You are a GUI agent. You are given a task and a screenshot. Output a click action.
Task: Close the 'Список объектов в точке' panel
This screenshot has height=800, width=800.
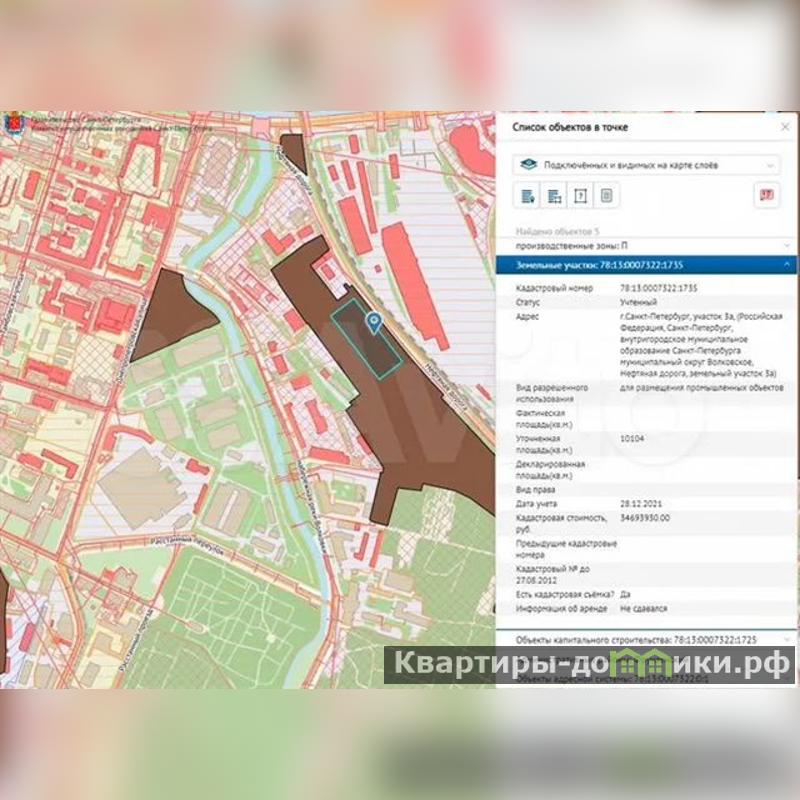[x=784, y=127]
